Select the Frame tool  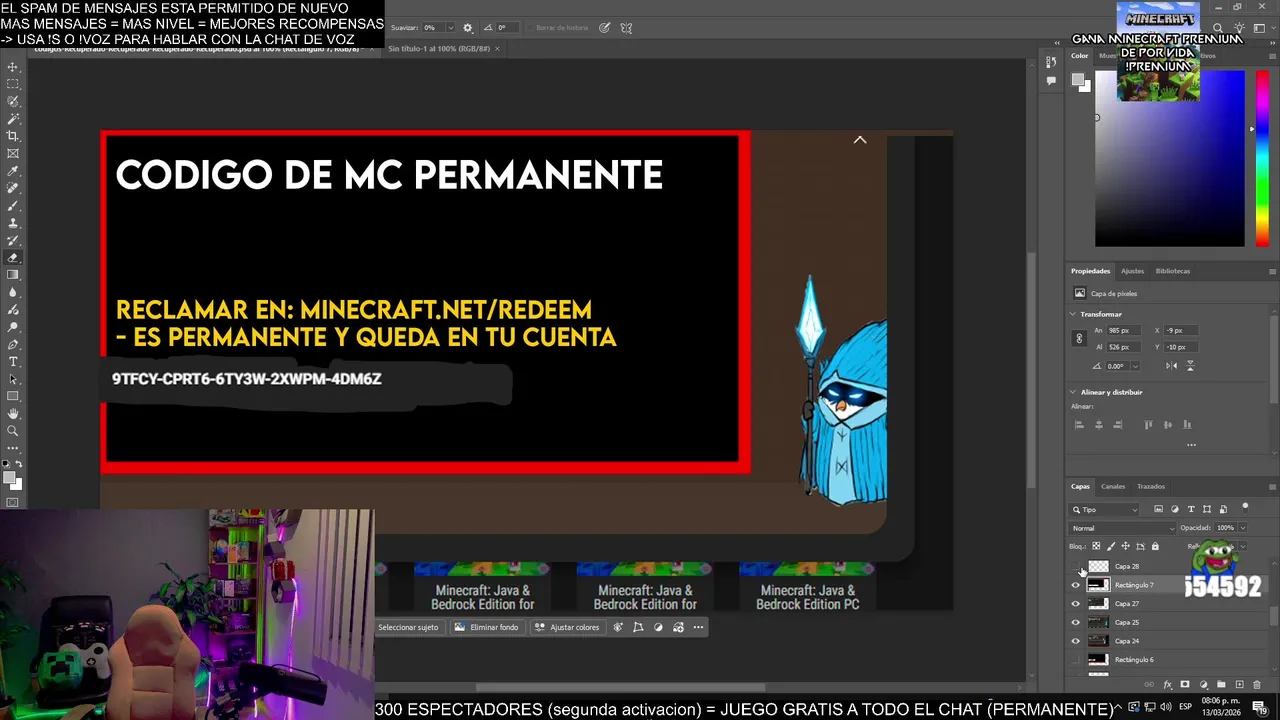(13, 153)
